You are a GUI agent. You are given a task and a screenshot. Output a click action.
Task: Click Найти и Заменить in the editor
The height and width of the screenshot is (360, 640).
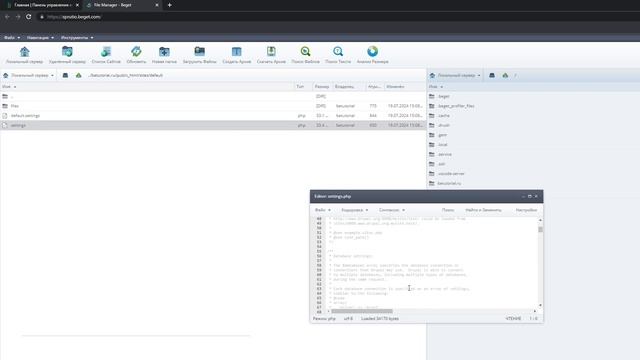(x=483, y=210)
